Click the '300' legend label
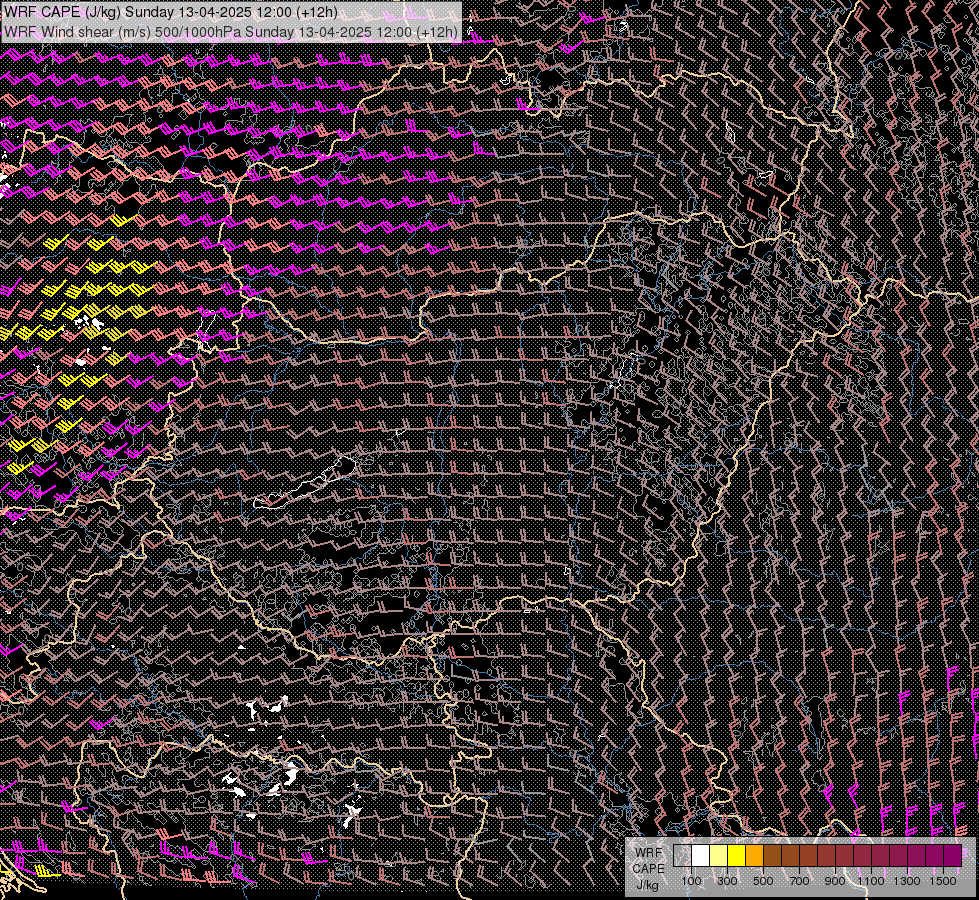 [727, 881]
